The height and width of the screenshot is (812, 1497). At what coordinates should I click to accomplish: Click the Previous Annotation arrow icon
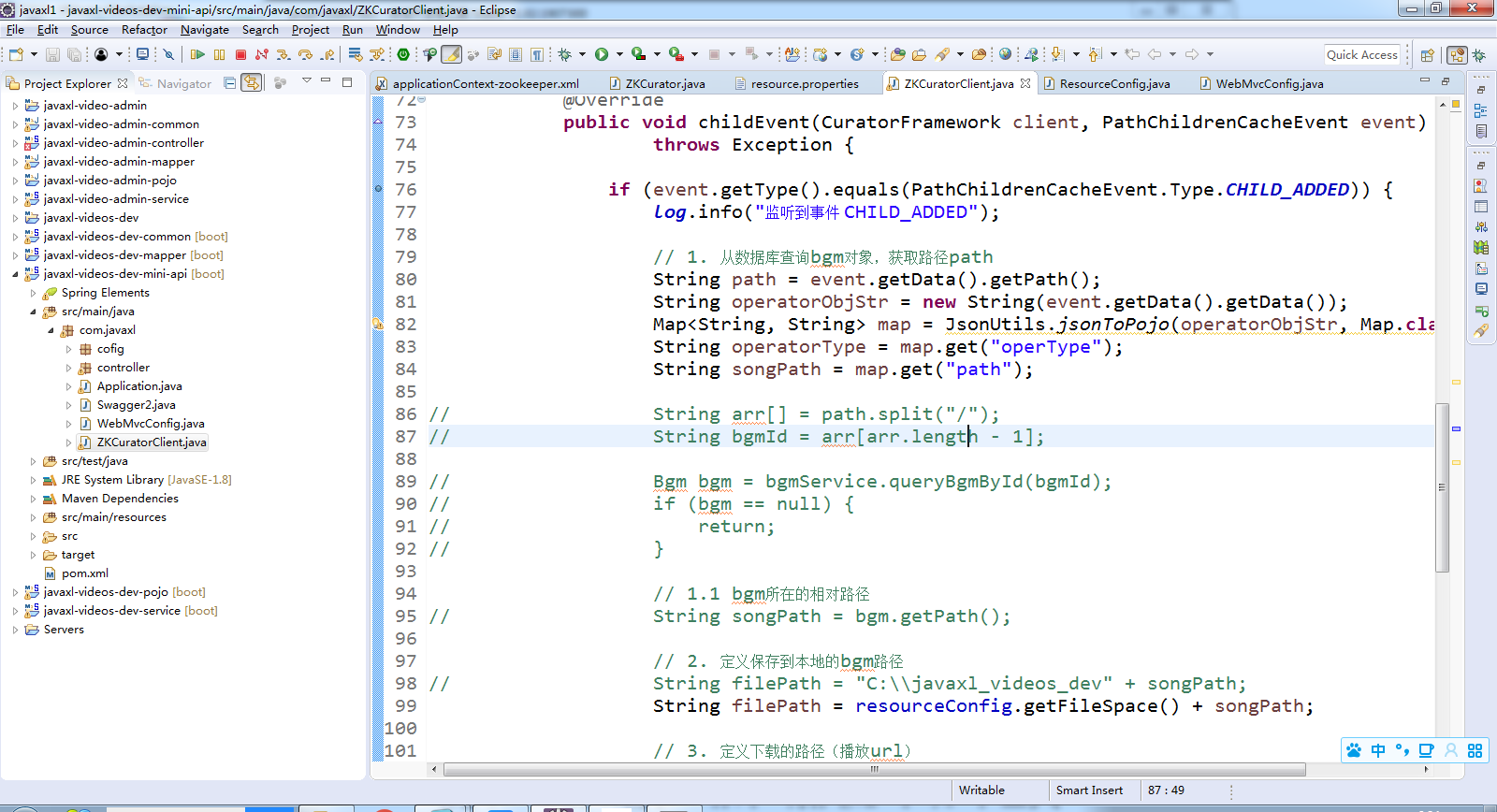1095,54
